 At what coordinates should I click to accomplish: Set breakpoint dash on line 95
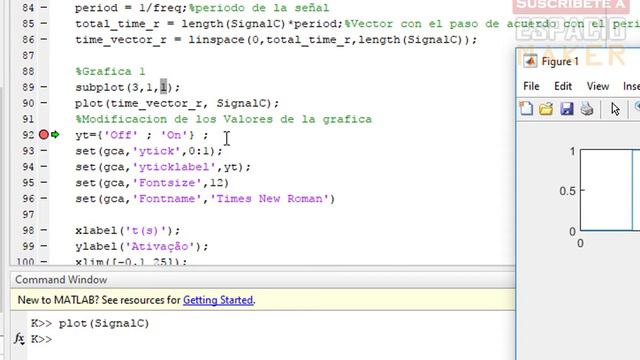coord(44,182)
